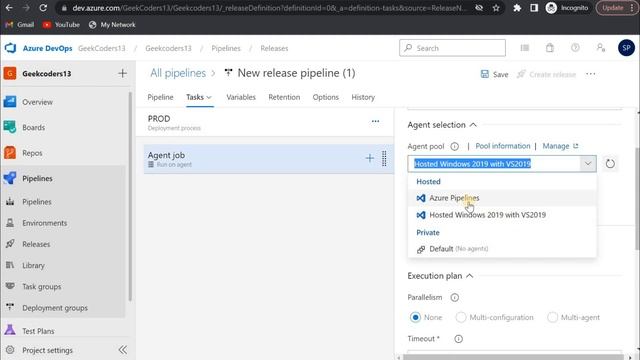Save the release pipeline
This screenshot has width=640, height=360.
pos(494,74)
